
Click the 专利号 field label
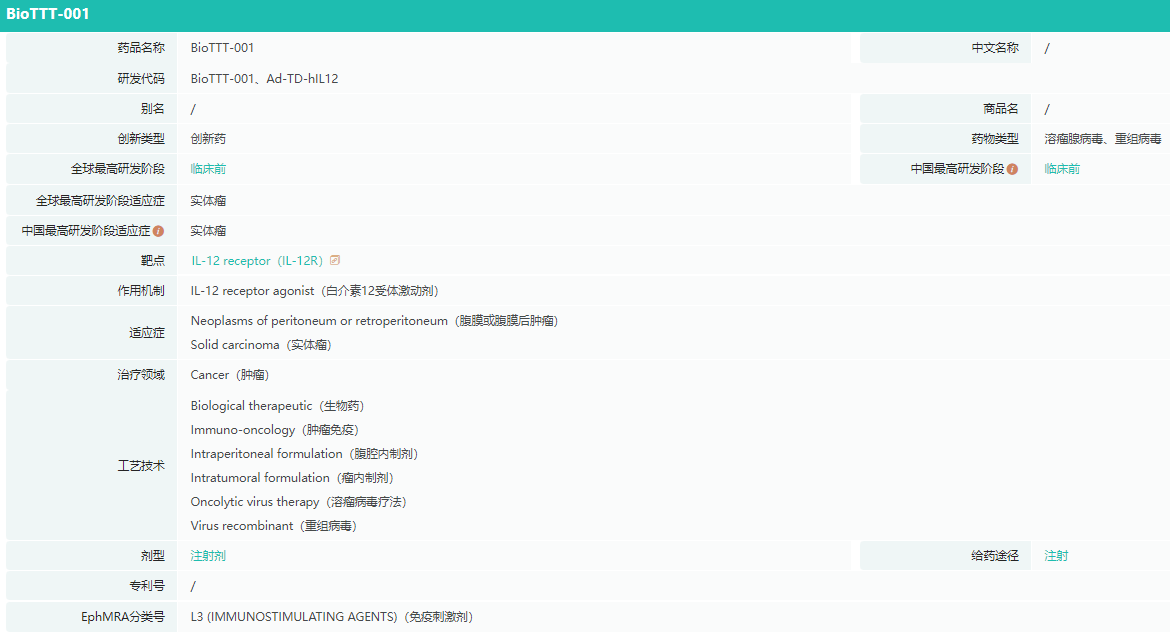click(147, 586)
